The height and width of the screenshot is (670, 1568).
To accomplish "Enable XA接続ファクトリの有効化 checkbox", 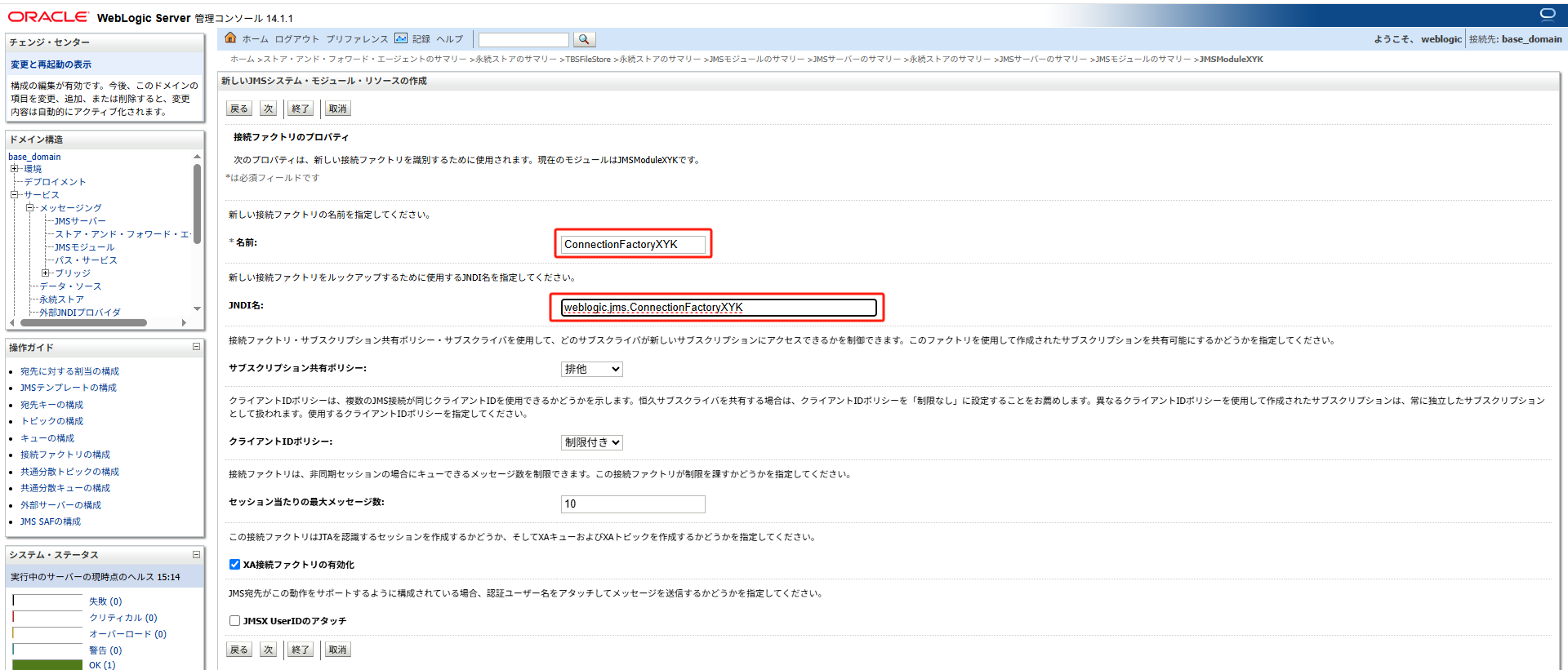I will (x=234, y=564).
